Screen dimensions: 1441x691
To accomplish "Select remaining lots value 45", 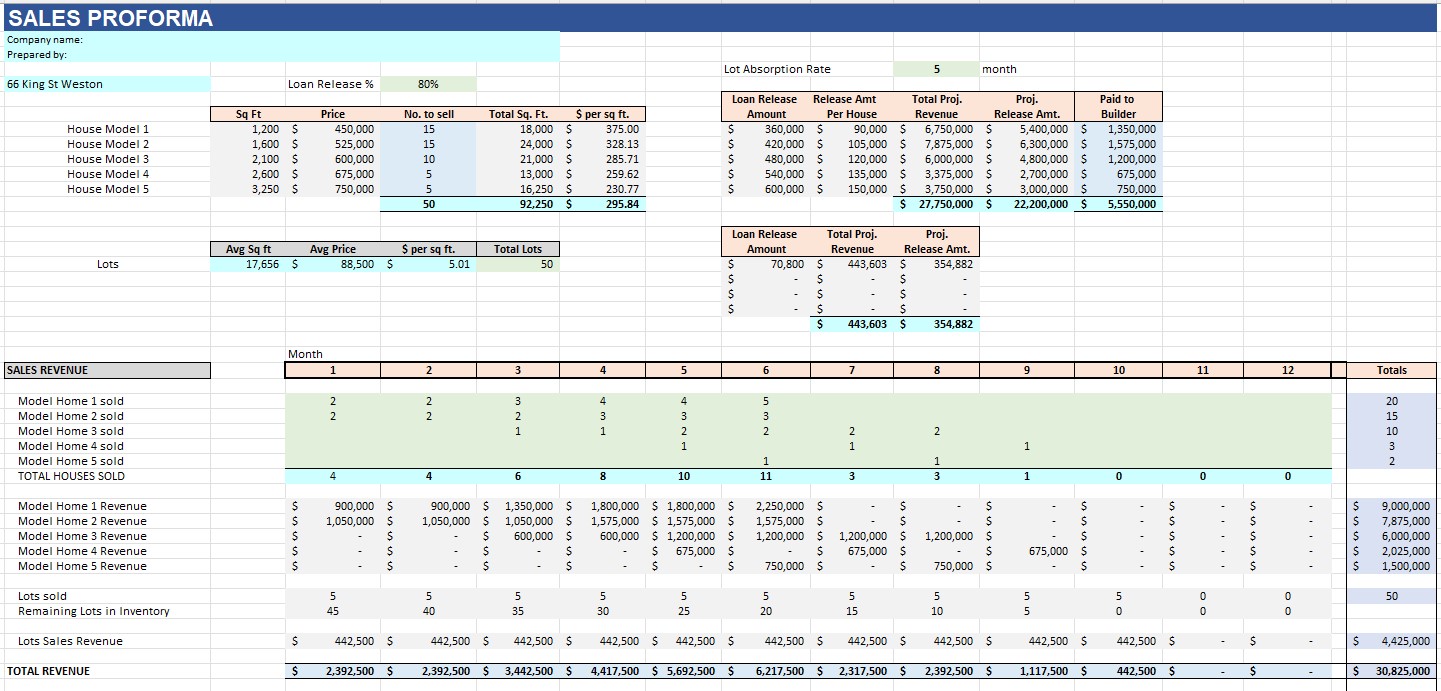I will tap(333, 611).
